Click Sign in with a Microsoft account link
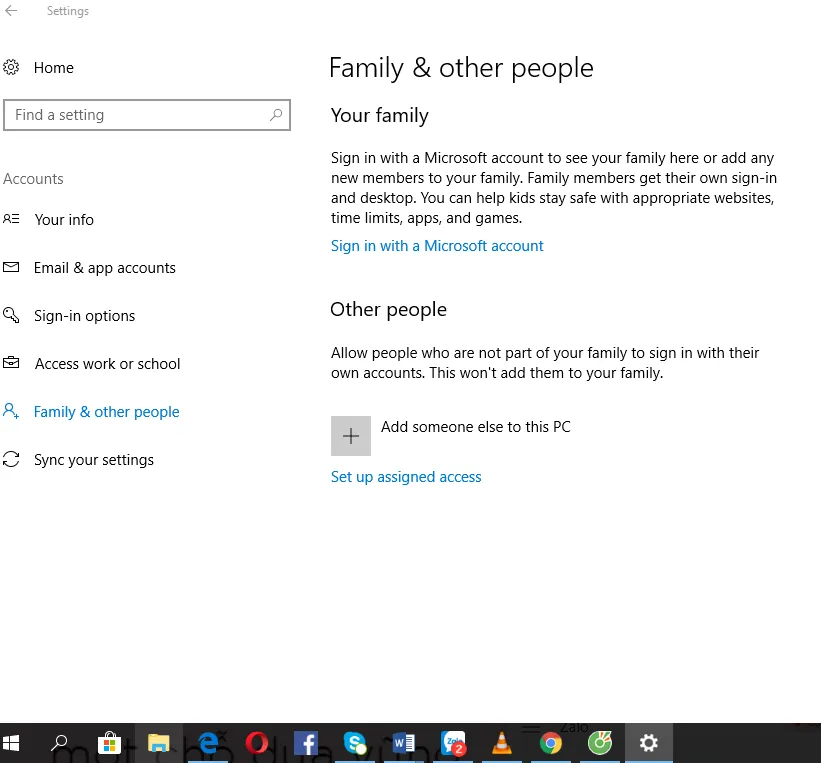This screenshot has width=821, height=763. 437,246
